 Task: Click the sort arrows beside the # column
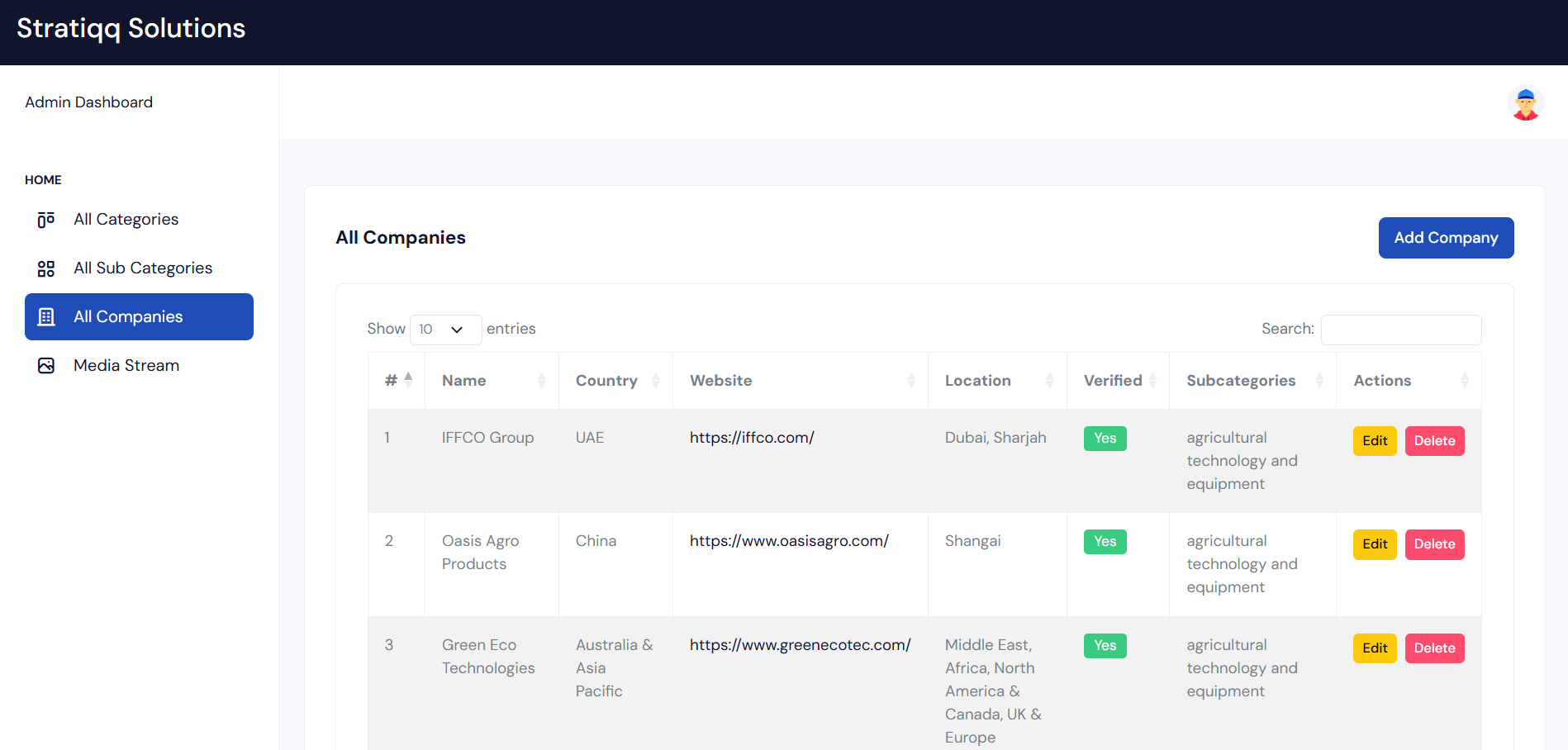(407, 380)
